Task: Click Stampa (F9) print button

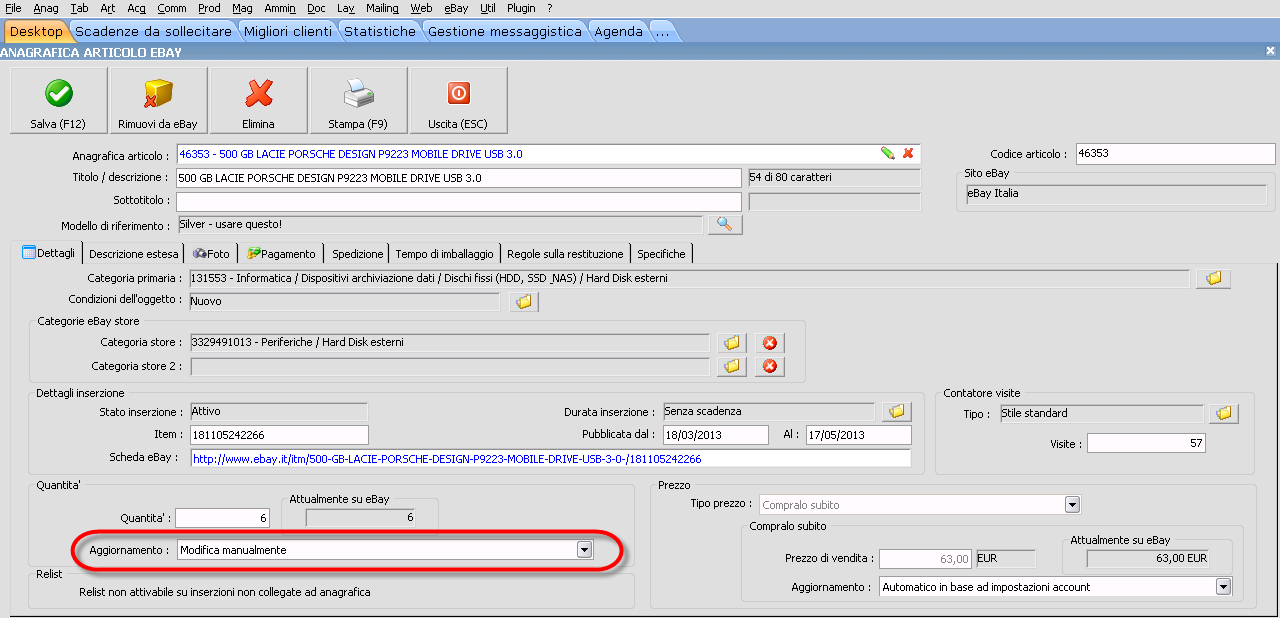Action: pyautogui.click(x=358, y=100)
